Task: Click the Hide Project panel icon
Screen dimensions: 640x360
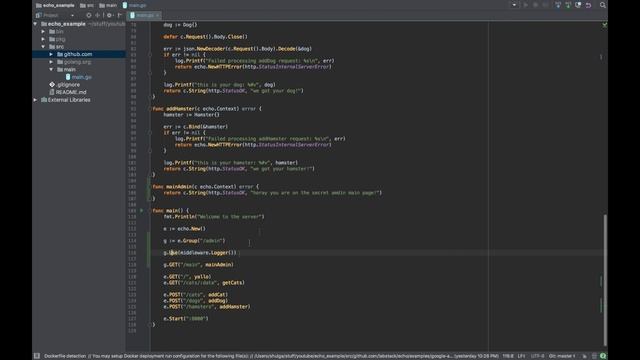Action: (120, 15)
